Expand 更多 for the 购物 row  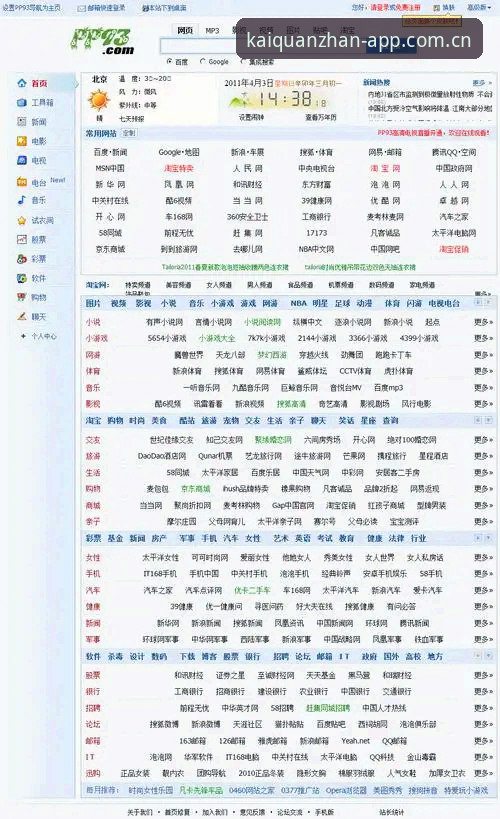click(483, 489)
